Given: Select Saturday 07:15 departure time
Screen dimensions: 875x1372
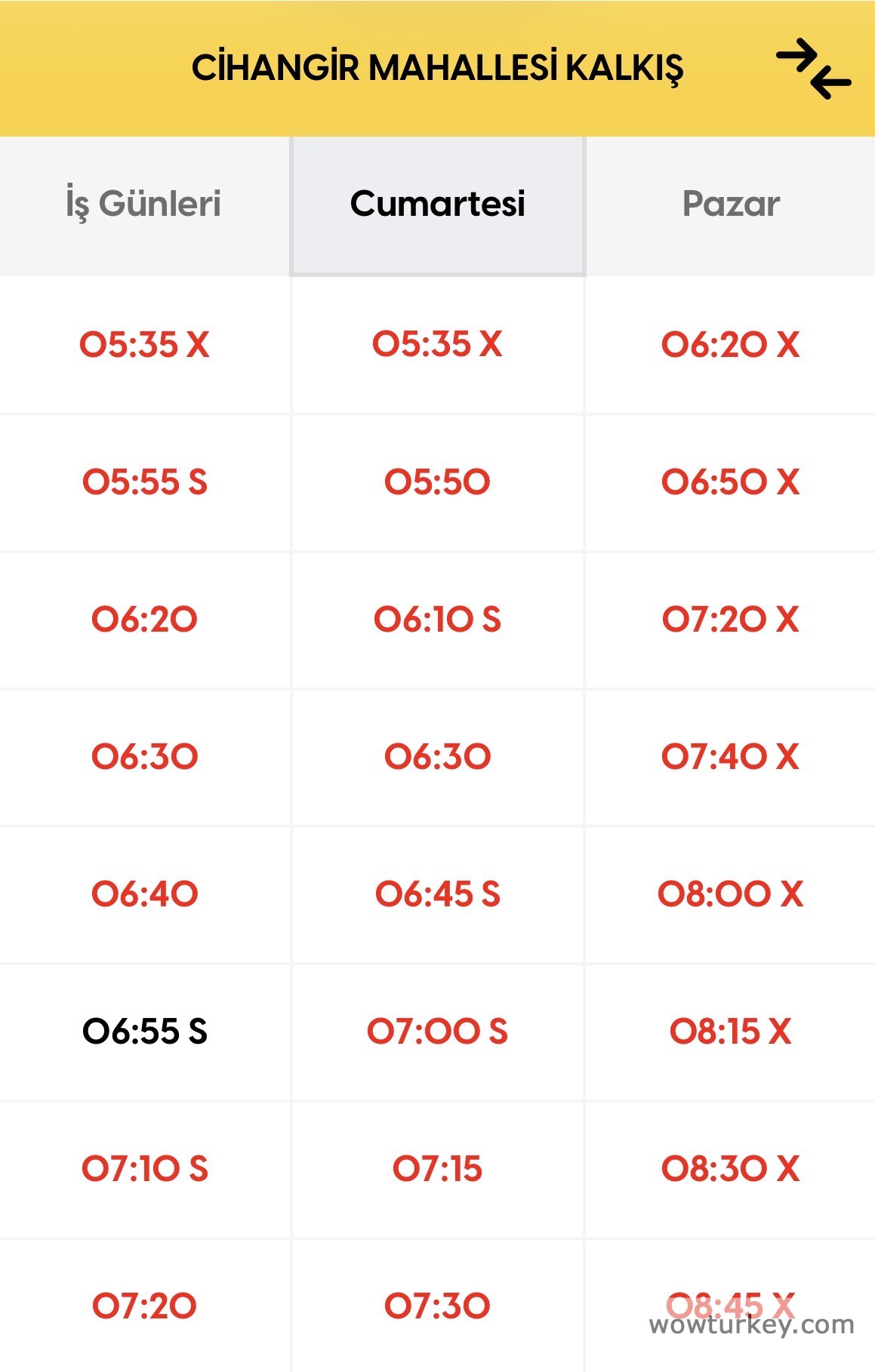Looking at the screenshot, I should click(438, 1169).
